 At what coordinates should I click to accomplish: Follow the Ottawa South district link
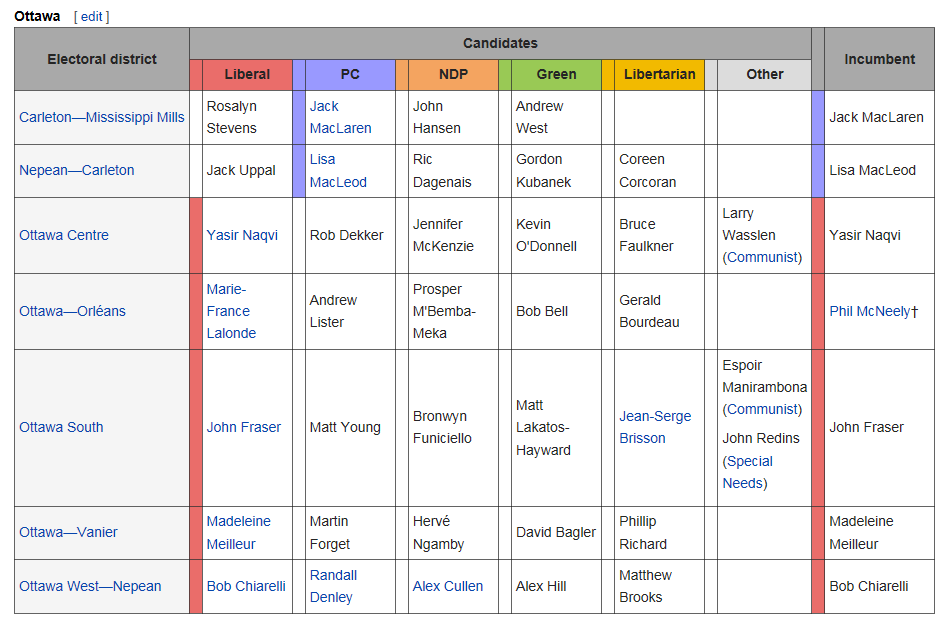coord(61,427)
